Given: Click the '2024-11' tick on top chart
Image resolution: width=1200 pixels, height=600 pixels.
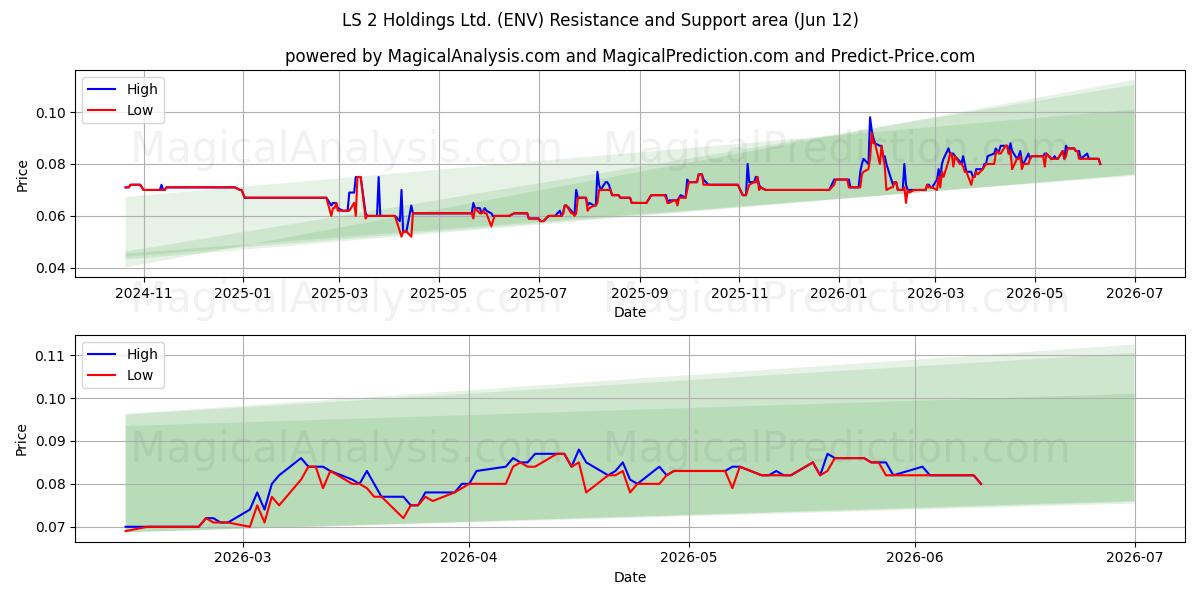Looking at the screenshot, I should (144, 293).
